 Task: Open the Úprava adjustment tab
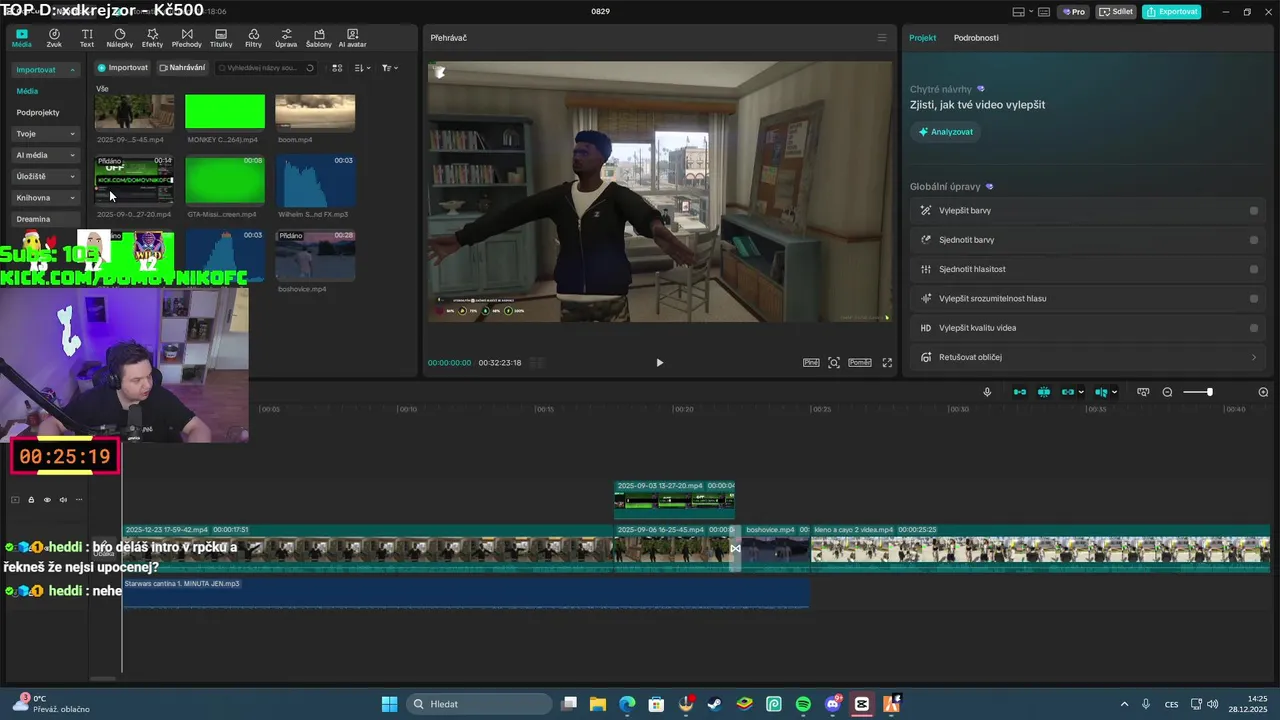point(286,38)
